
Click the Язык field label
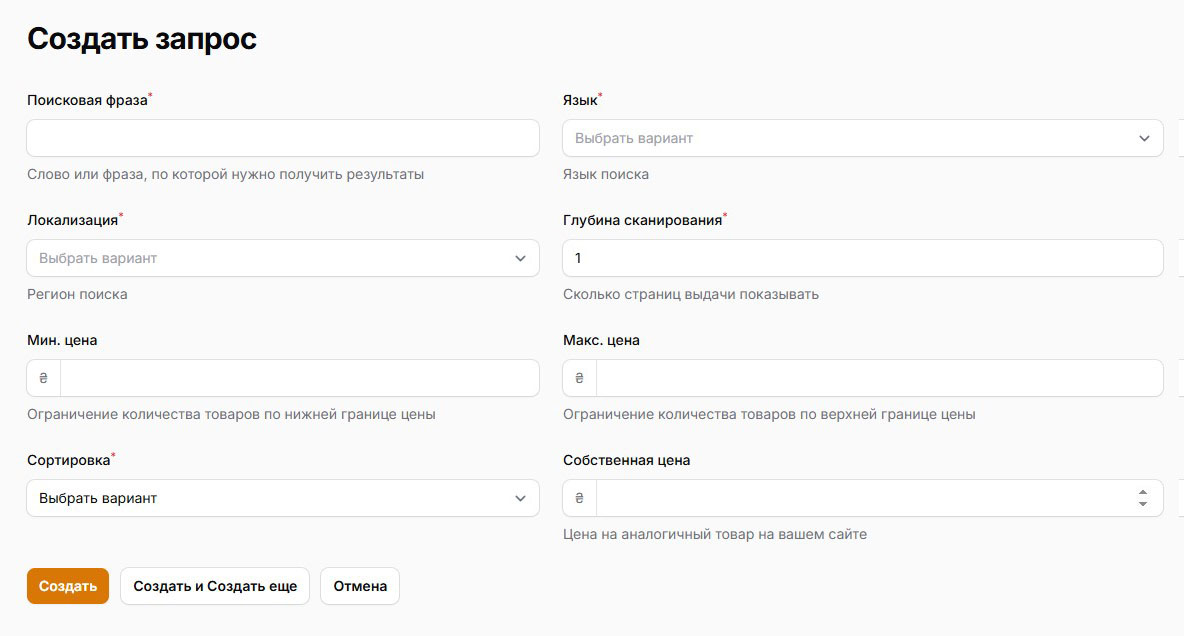[x=580, y=100]
